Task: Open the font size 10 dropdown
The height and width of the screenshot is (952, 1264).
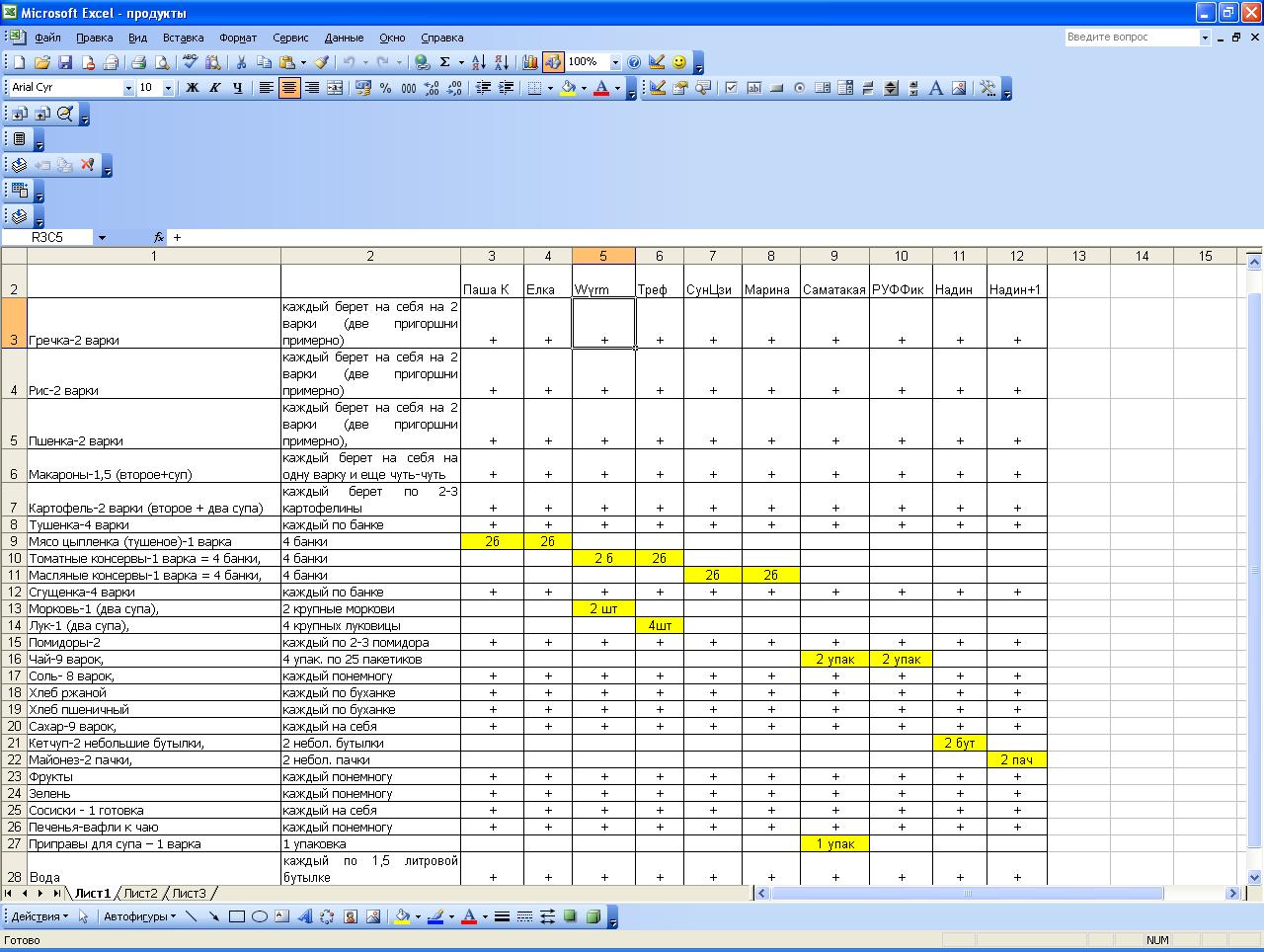Action: pos(168,88)
